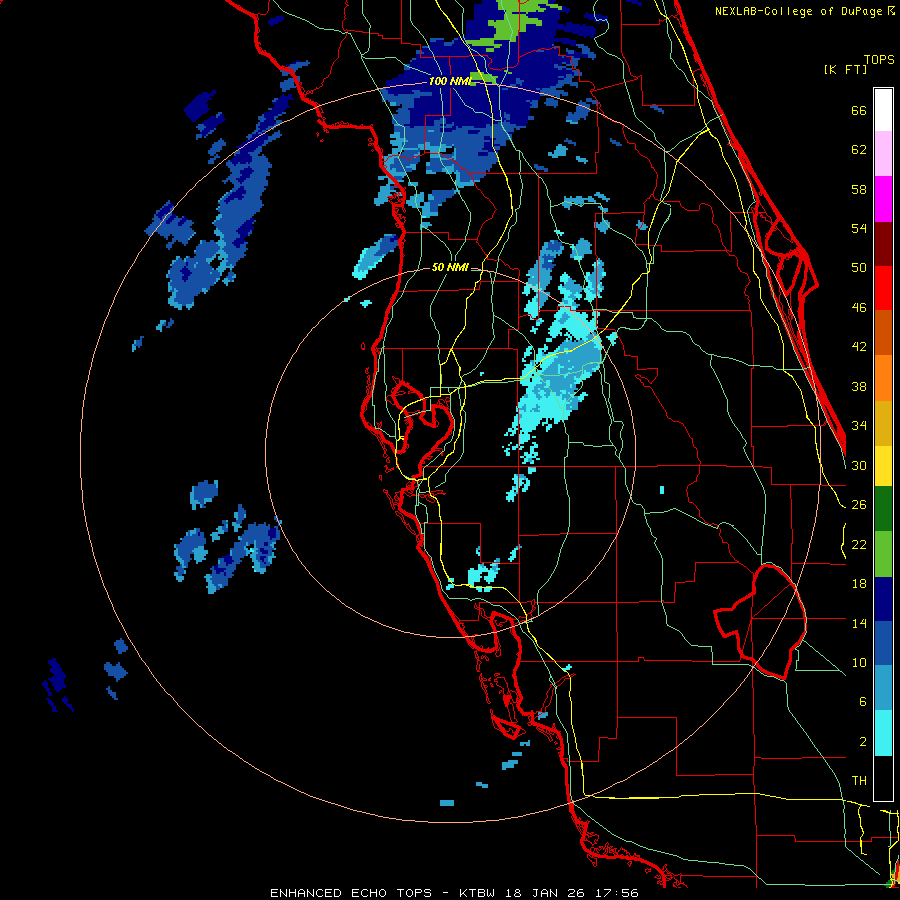Click the legend value 14
Image resolution: width=900 pixels, height=900 pixels.
(859, 623)
